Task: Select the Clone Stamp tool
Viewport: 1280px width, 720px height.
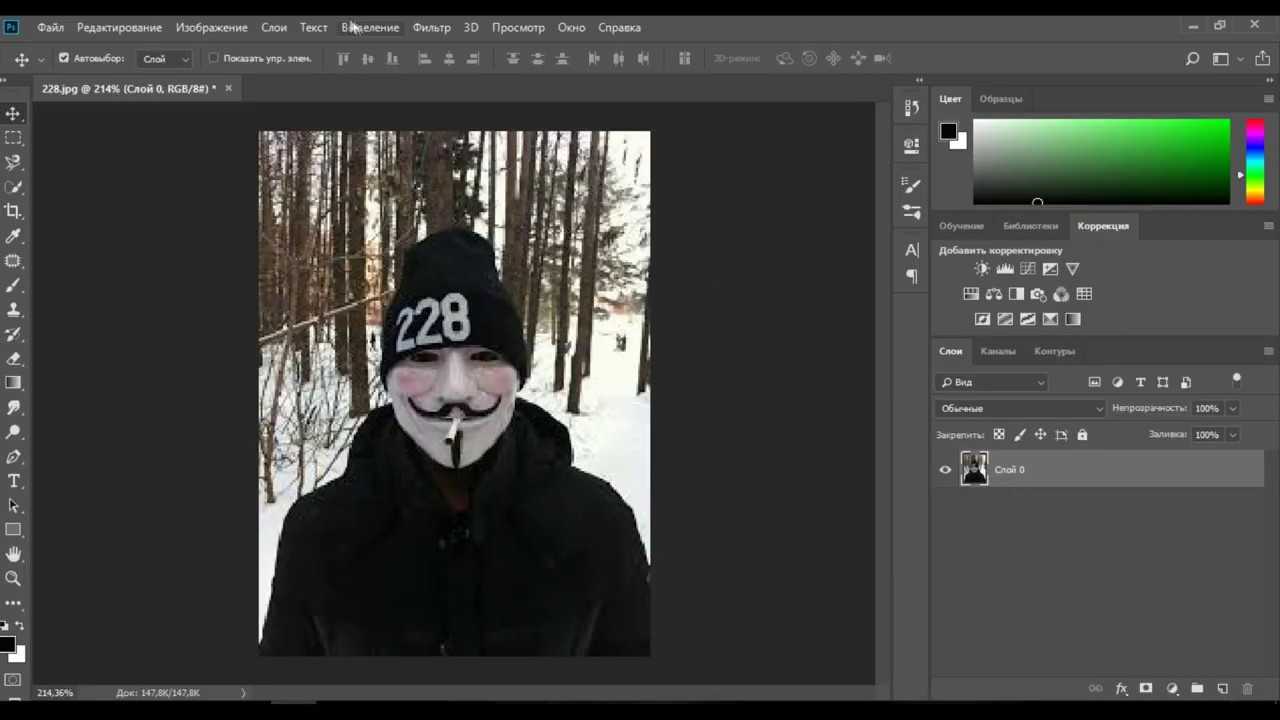Action: (x=13, y=309)
